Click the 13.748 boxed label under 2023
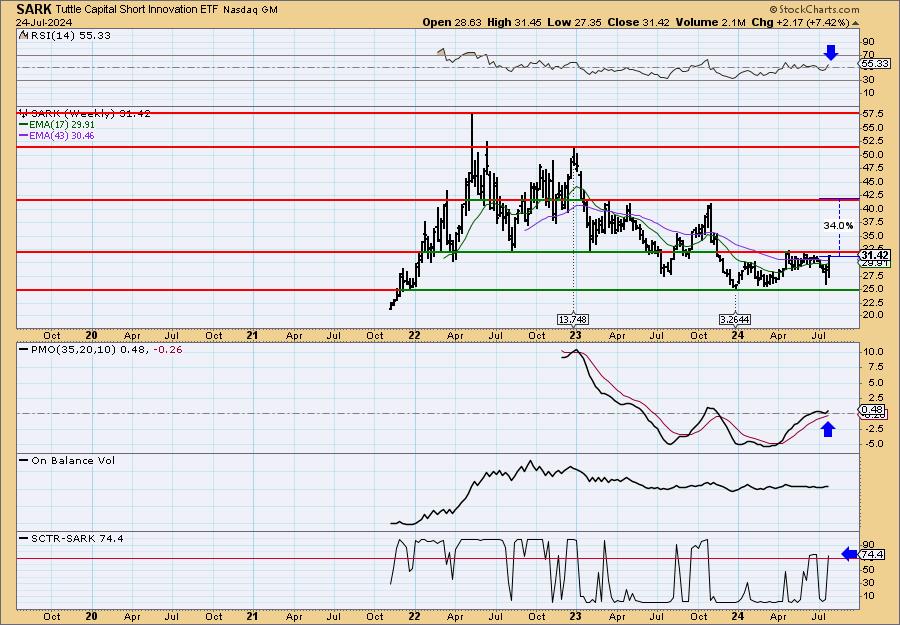The image size is (900, 625). point(573,319)
